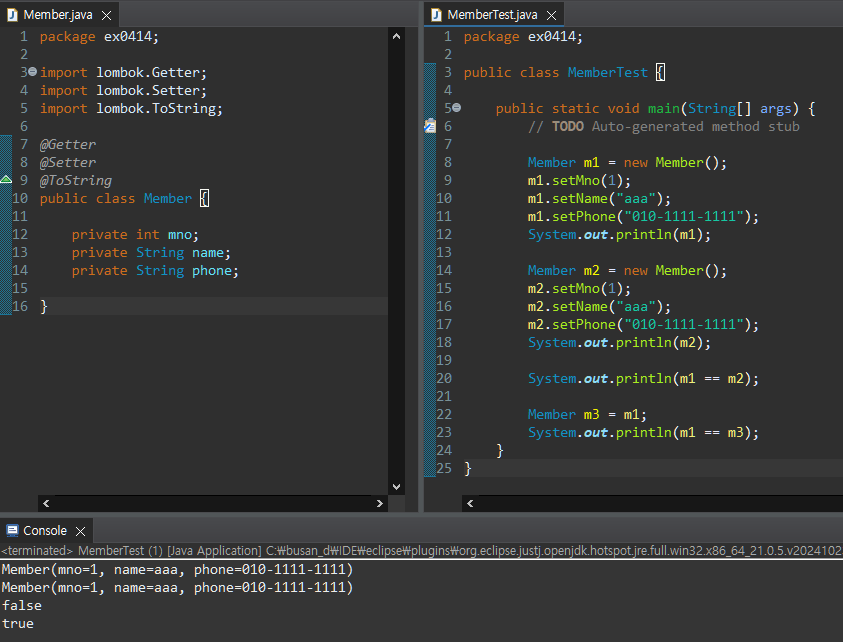The height and width of the screenshot is (642, 843).
Task: Click the second Member(mno=1...) console output line
Action: click(x=177, y=588)
